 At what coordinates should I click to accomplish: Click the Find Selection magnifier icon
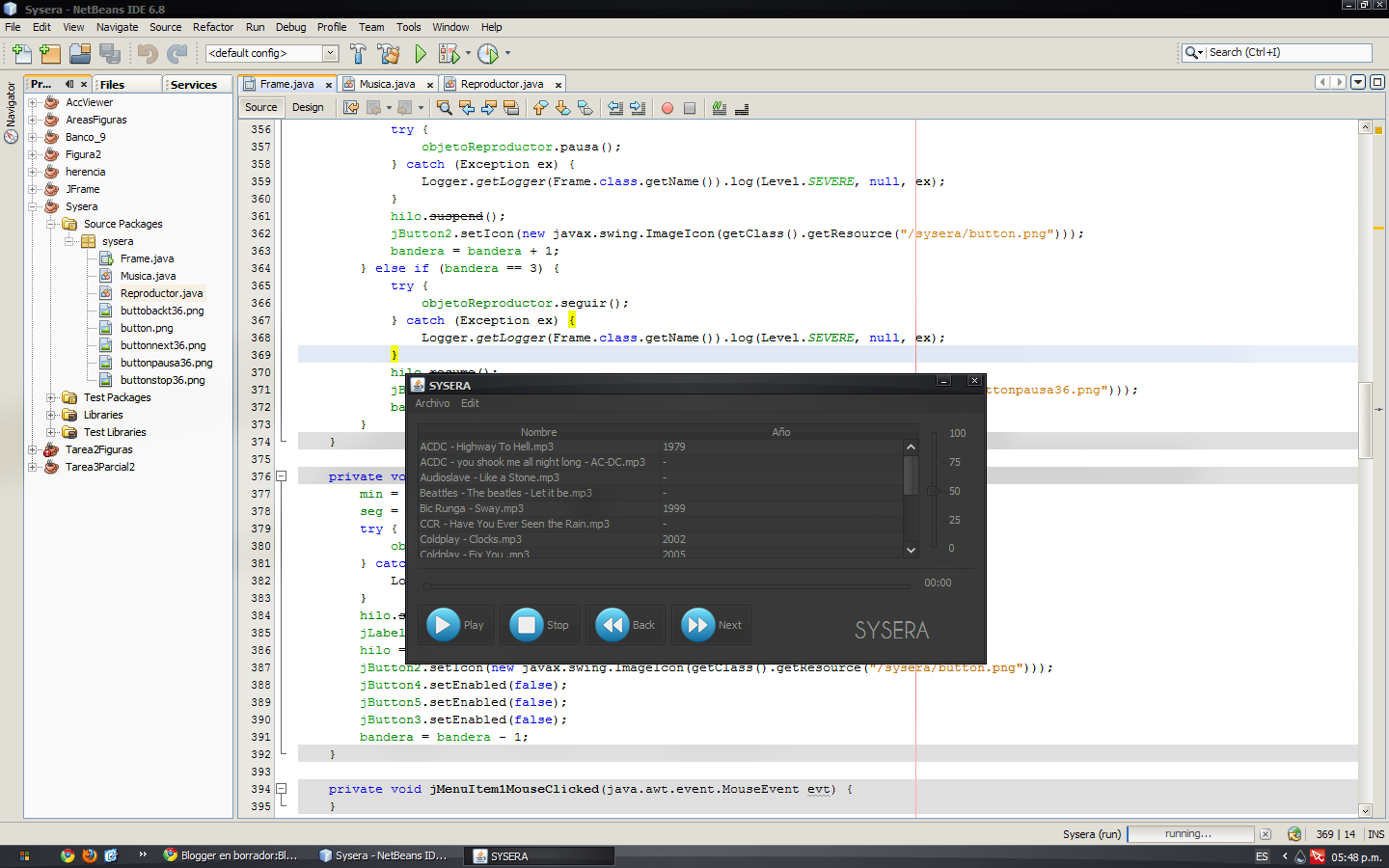click(444, 108)
